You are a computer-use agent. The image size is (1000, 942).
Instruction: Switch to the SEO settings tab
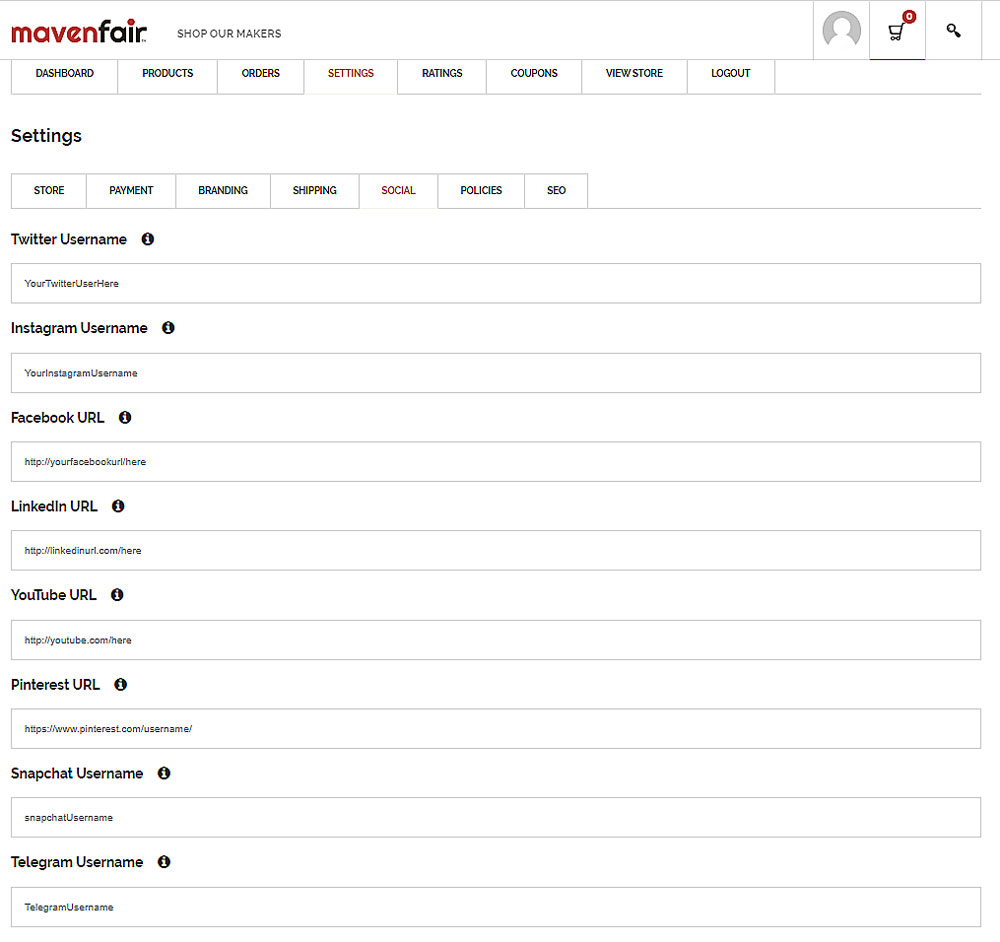click(556, 191)
